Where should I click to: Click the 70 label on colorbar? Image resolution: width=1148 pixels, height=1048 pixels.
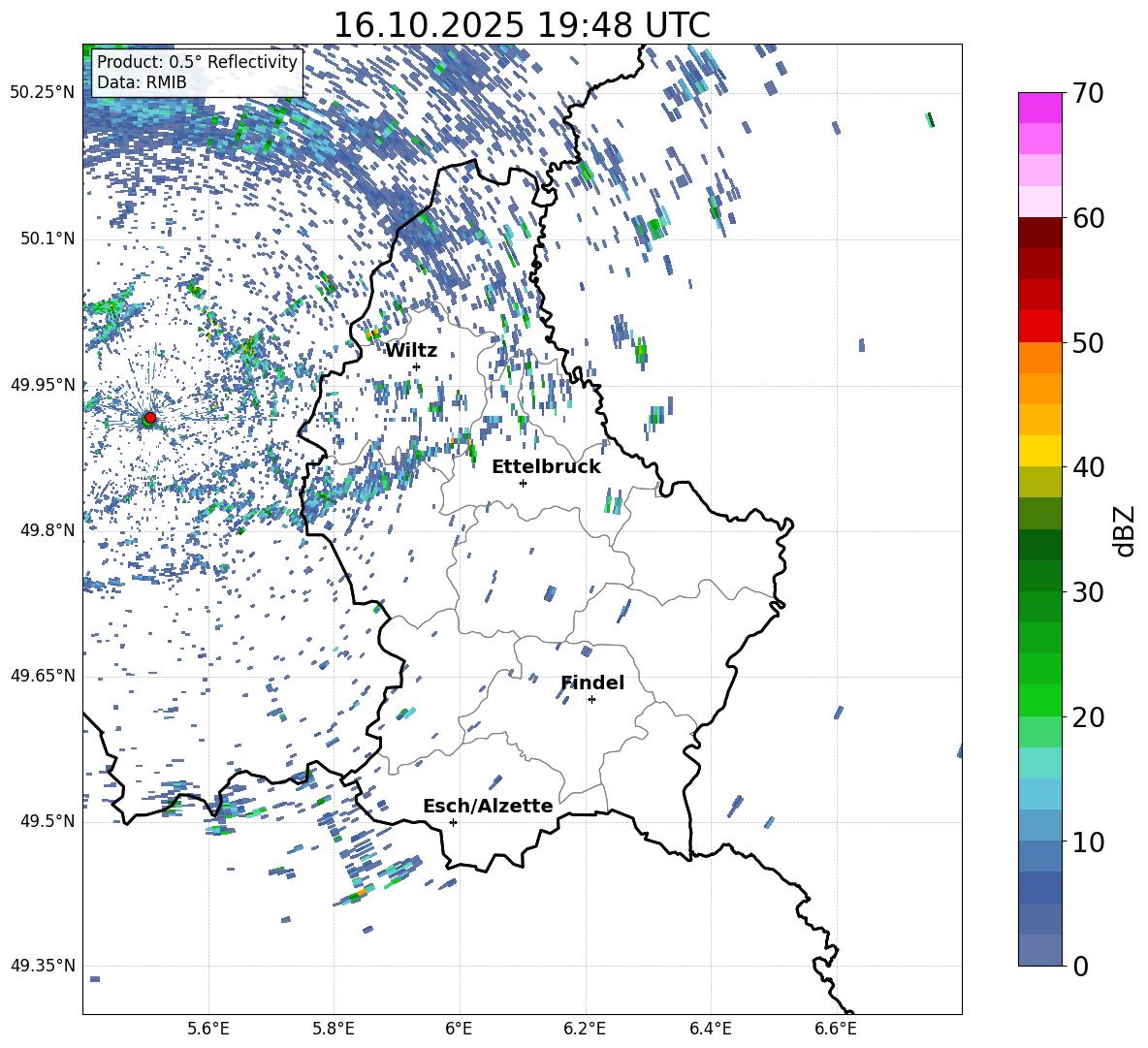click(1088, 93)
